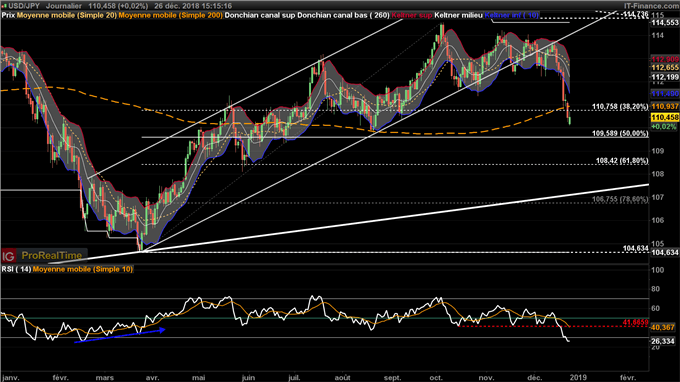Screen dimensions: 680x382
Task: Select Moyenne mobile (Simple 200) indicator label
Action: pyautogui.click(x=171, y=15)
